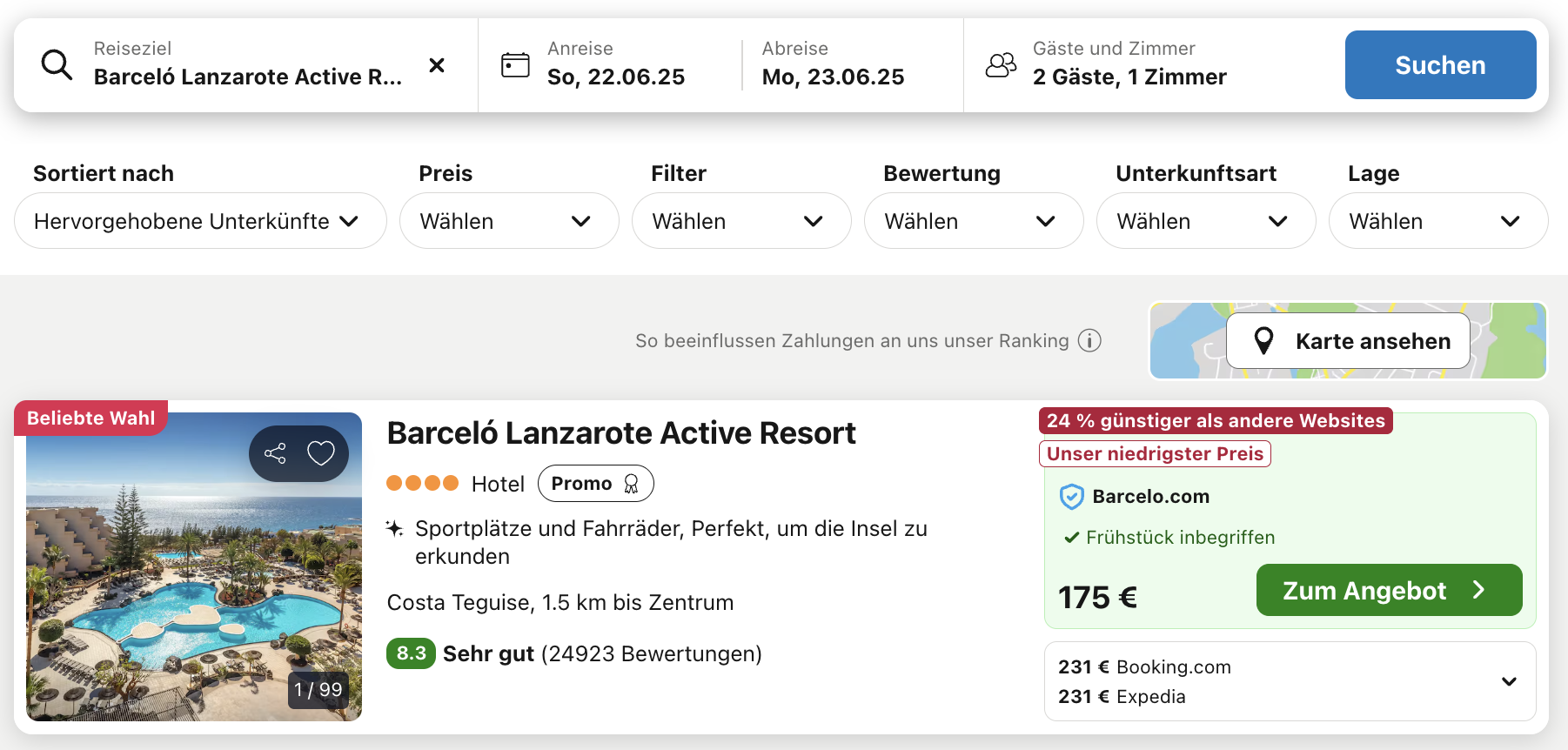The width and height of the screenshot is (1568, 750).
Task: Click the Sehr gut (24923 Bewertungen) text
Action: click(602, 653)
